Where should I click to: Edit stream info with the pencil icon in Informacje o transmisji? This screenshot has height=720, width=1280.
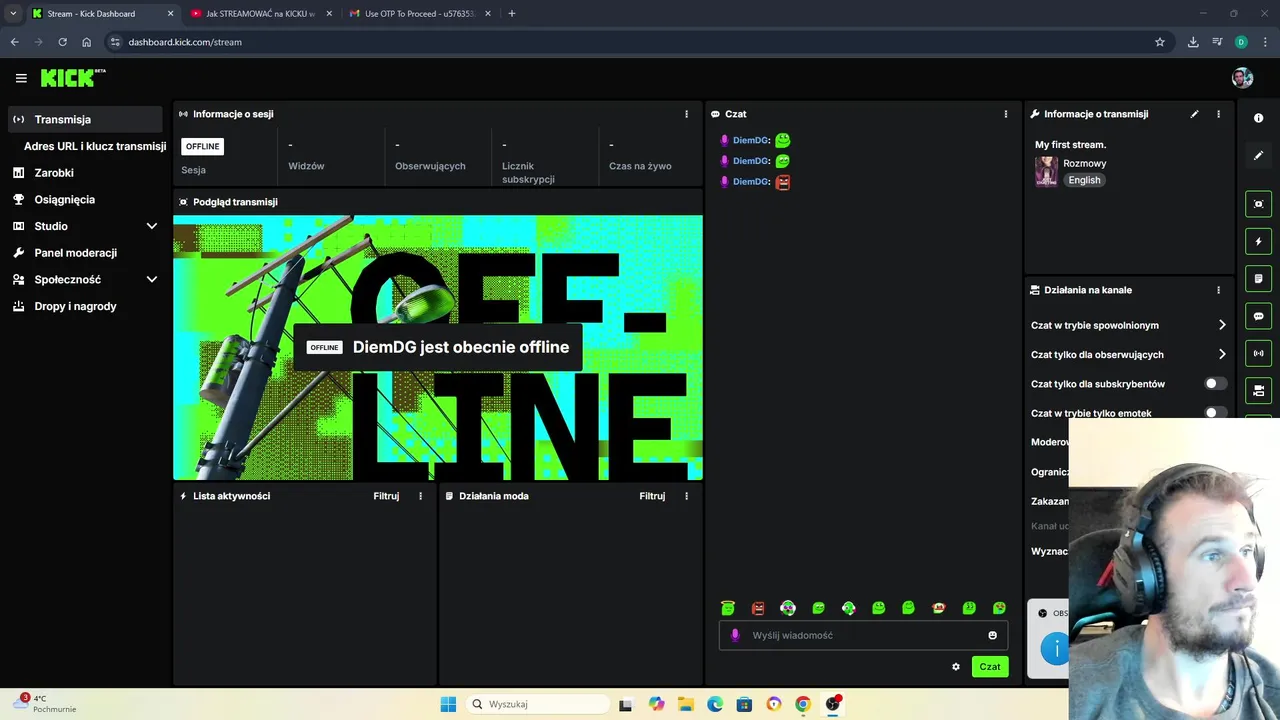click(1194, 114)
